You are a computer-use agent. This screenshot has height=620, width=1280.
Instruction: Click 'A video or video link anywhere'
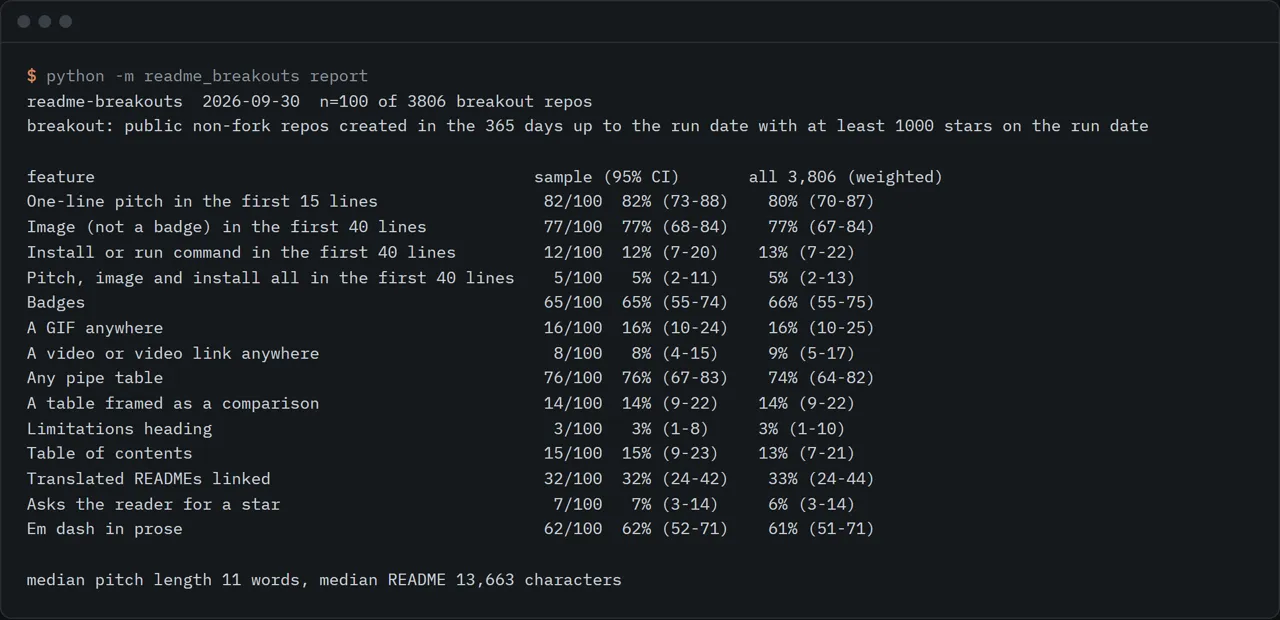pos(173,353)
